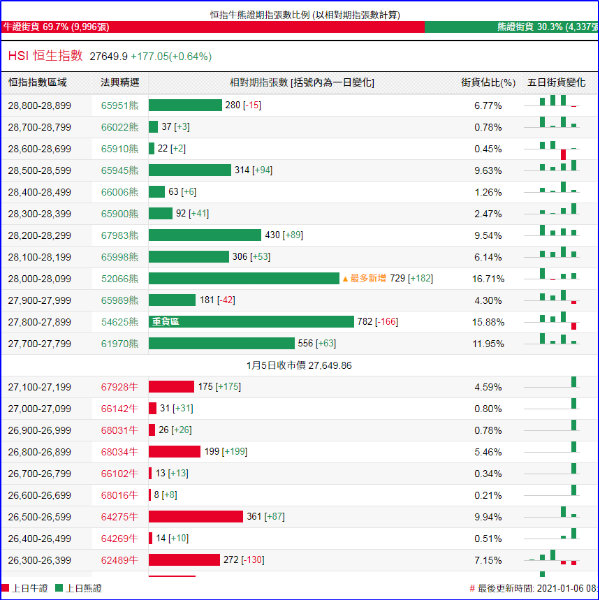The image size is (599, 600).
Task: Click 相對期指張數 column header
Action: pos(302,83)
